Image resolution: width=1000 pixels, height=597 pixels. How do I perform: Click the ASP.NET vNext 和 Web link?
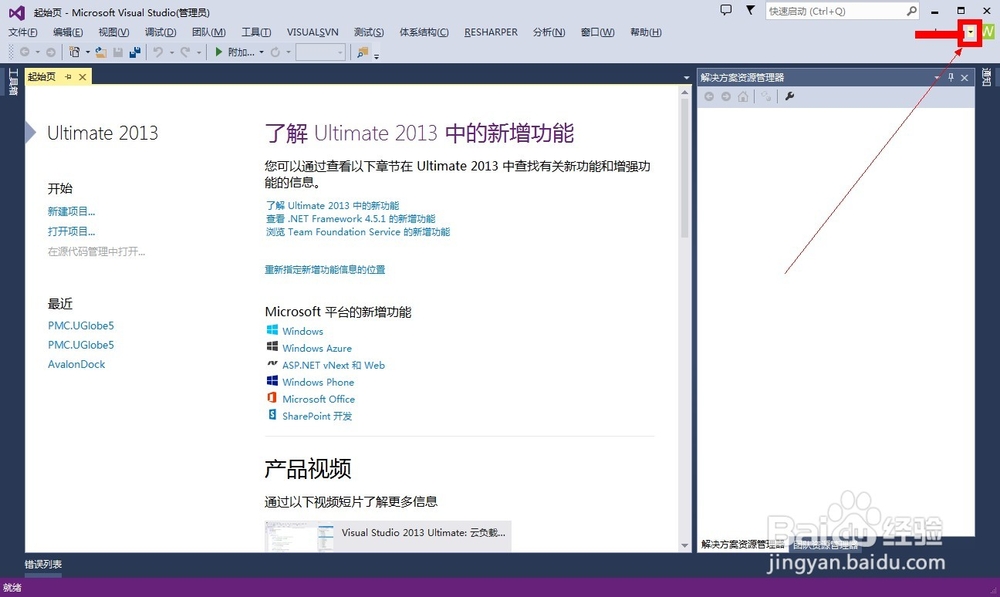pos(334,365)
